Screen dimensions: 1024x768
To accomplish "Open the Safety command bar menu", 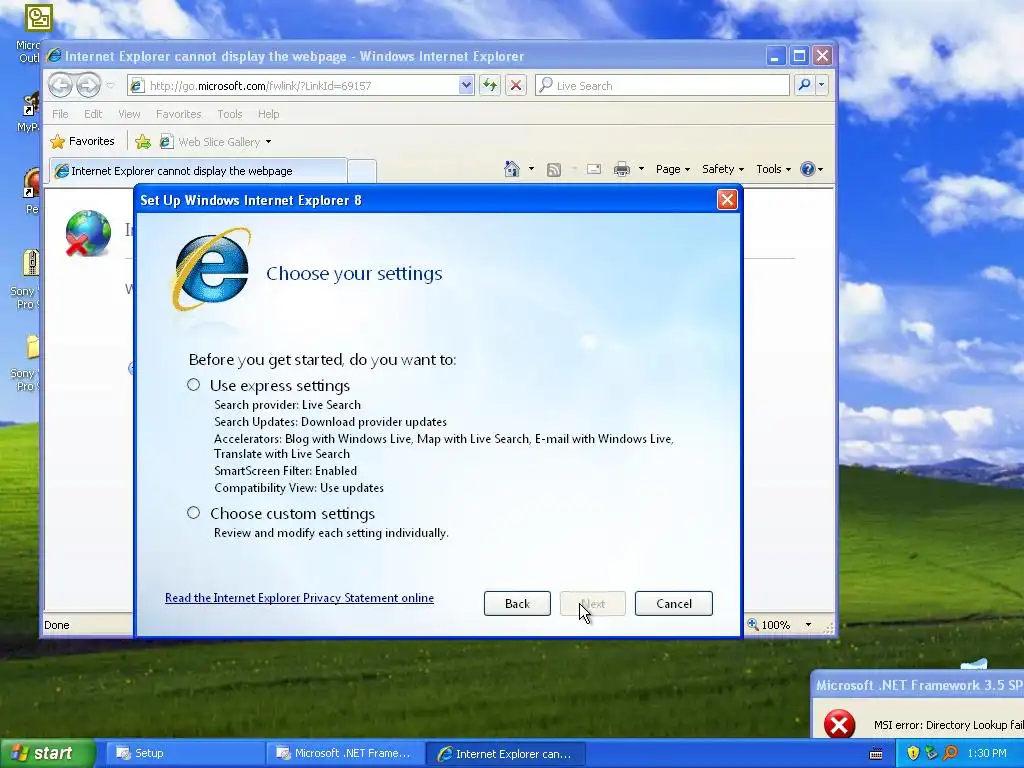I will point(722,169).
